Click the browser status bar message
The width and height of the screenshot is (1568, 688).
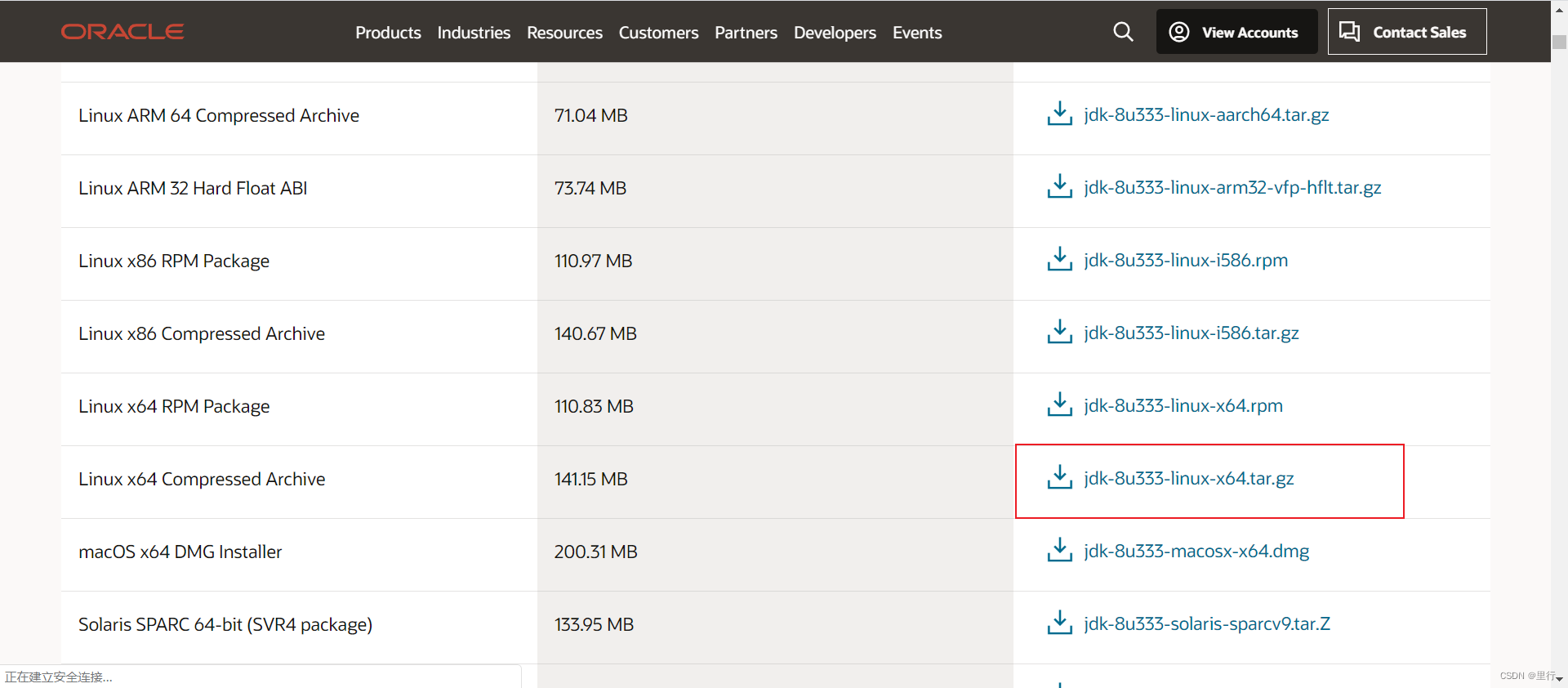point(59,677)
